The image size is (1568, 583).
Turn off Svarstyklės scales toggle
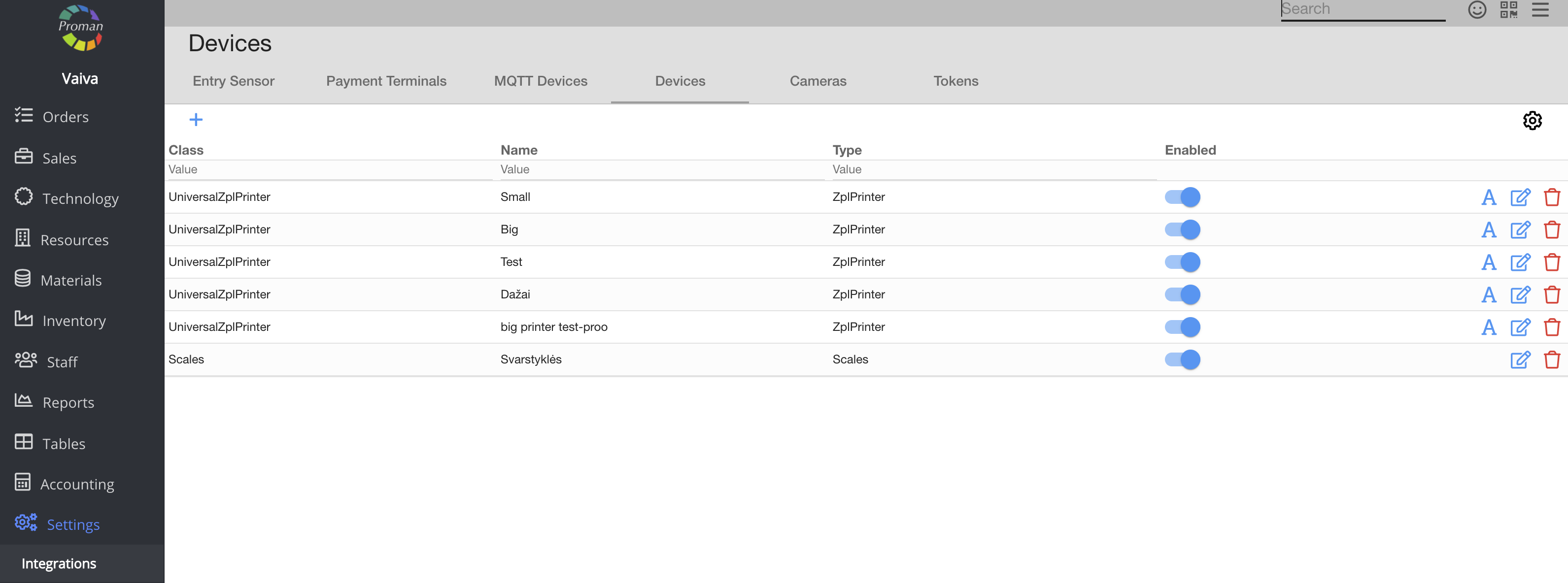[x=1182, y=360]
